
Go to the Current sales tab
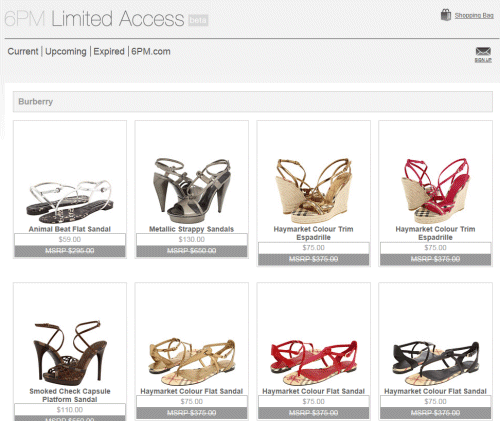(x=23, y=51)
